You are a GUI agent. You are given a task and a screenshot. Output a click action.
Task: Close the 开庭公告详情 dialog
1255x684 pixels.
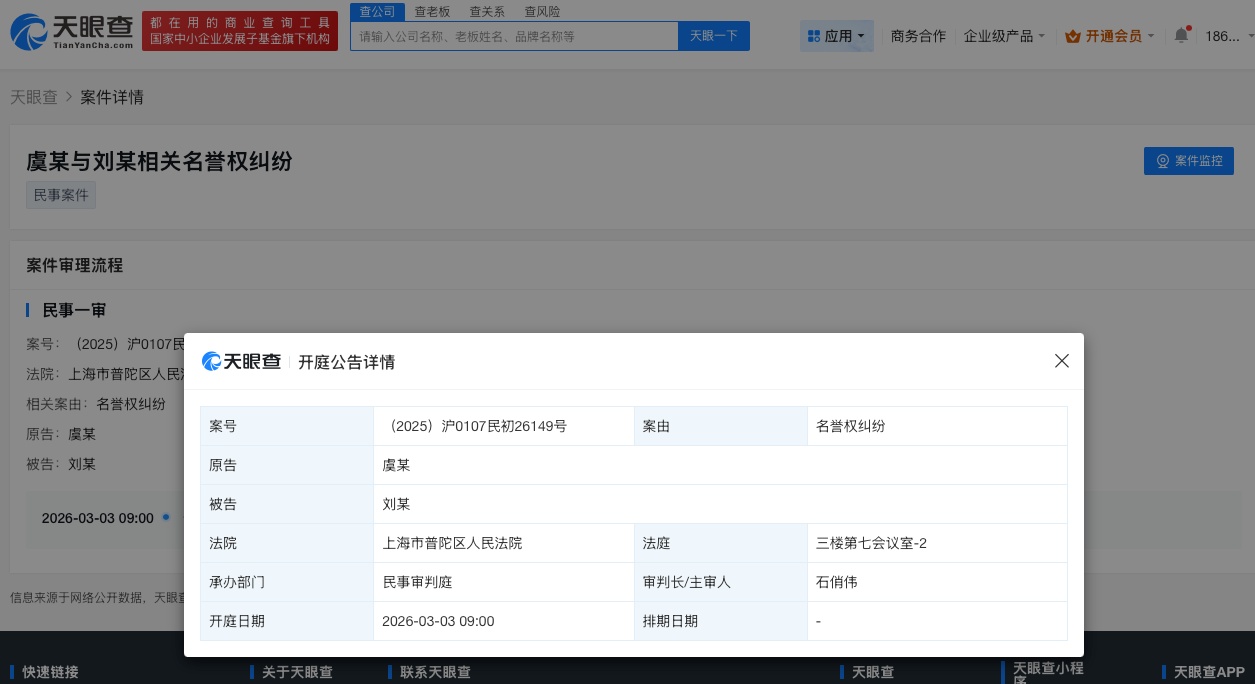pyautogui.click(x=1061, y=361)
